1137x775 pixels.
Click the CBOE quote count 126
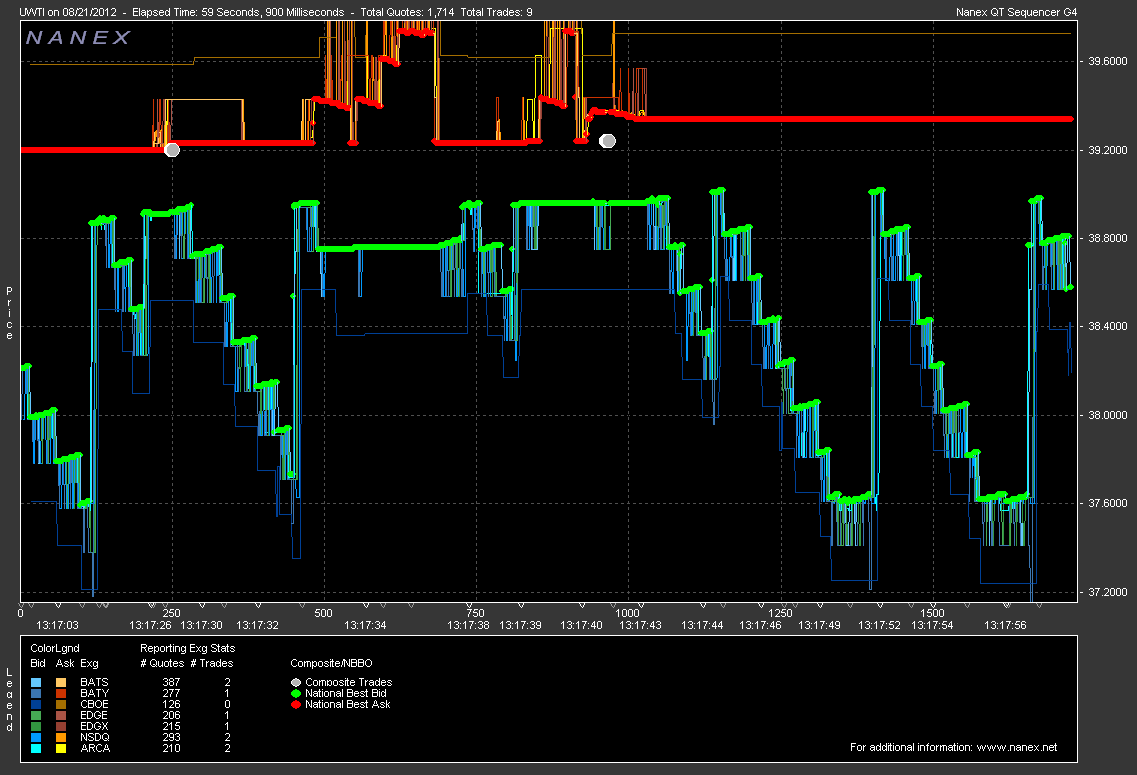[x=171, y=704]
